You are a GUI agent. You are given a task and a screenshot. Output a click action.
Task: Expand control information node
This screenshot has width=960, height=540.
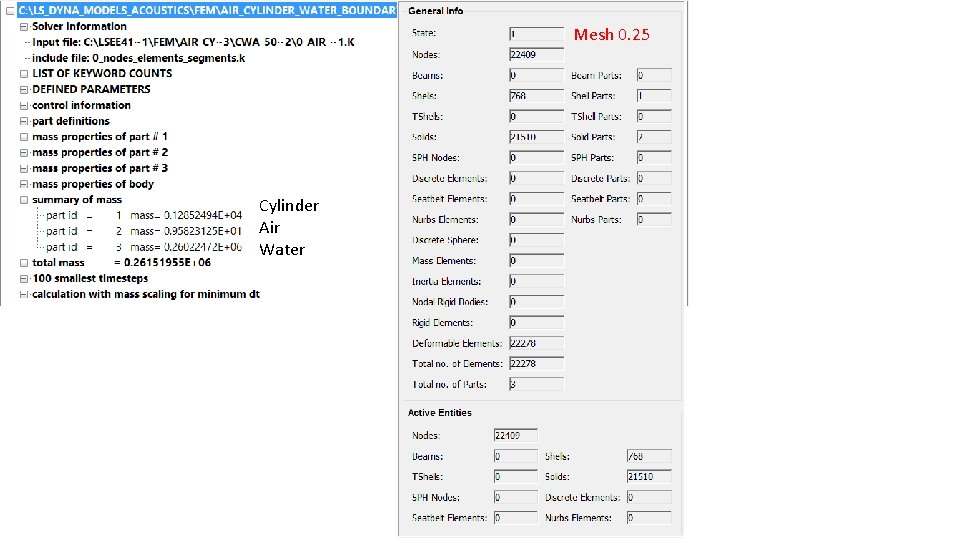pyautogui.click(x=24, y=106)
